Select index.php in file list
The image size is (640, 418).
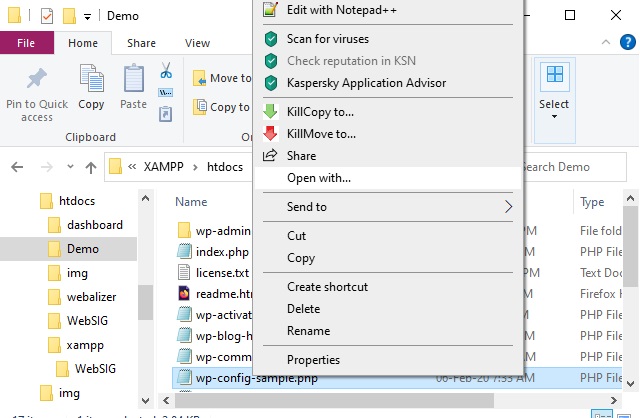coord(213,252)
